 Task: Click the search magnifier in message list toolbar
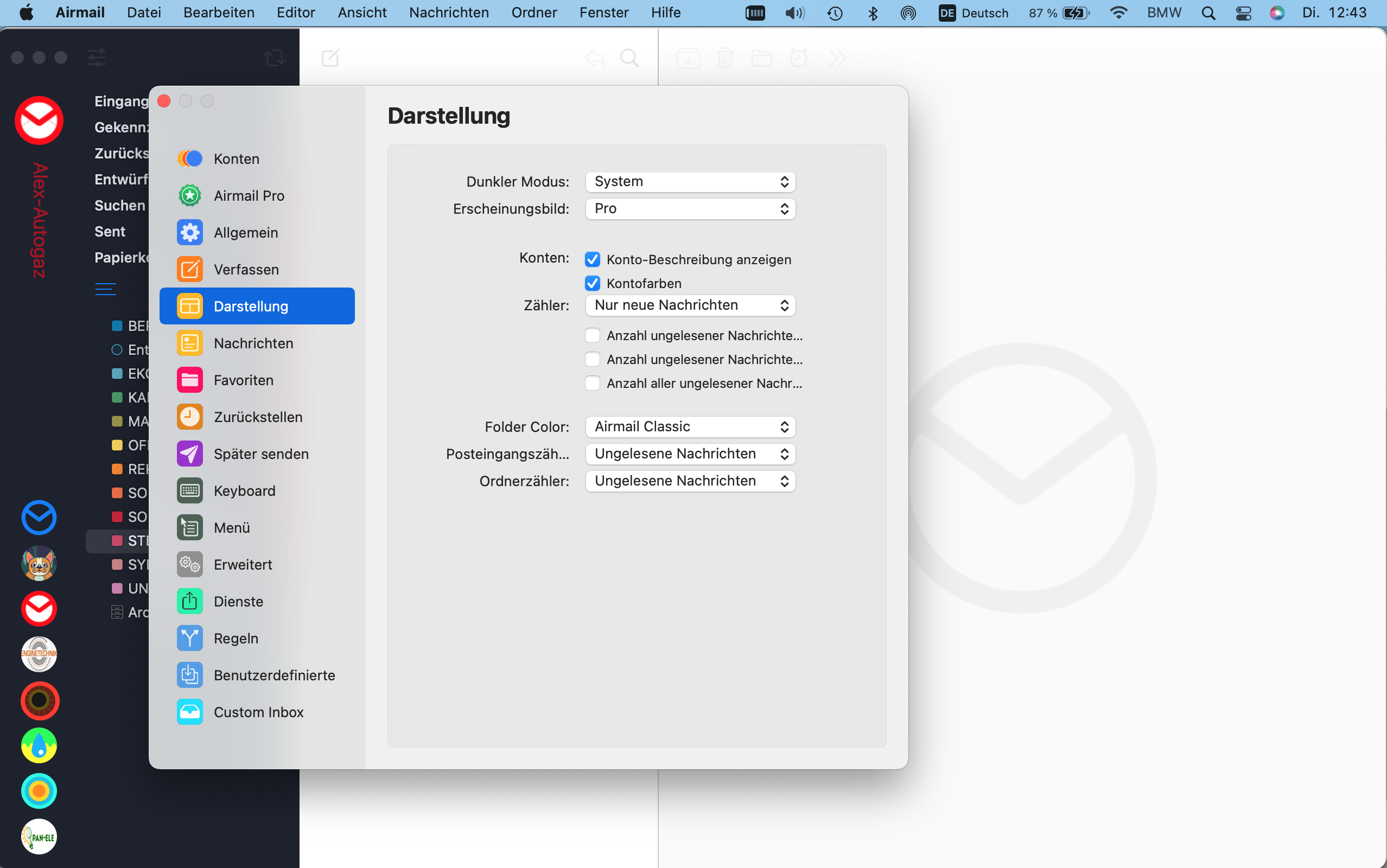point(630,58)
